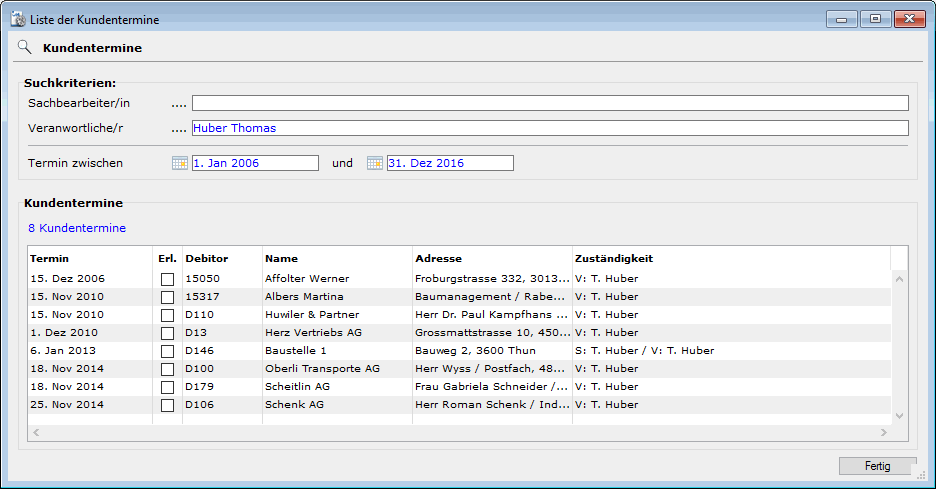This screenshot has height=489, width=936.
Task: Toggle Erl. checkbox for Affolter Werner
Action: [x=167, y=279]
